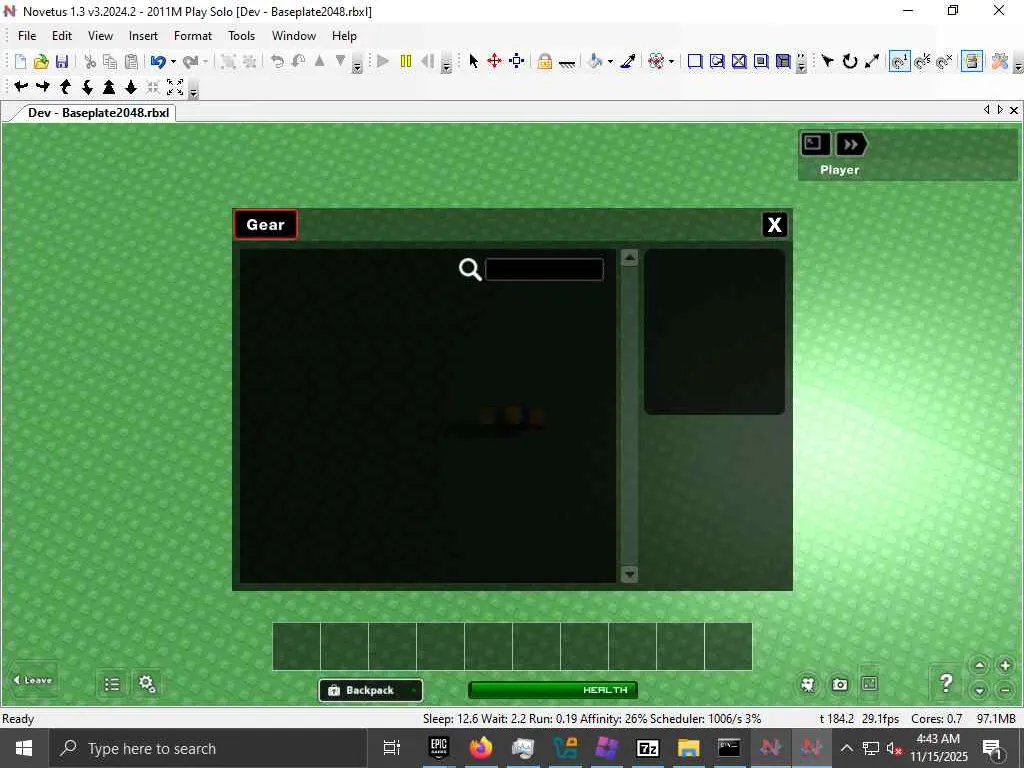The image size is (1024, 768).
Task: Open the Undo history dropdown arrow
Action: pyautogui.click(x=173, y=62)
